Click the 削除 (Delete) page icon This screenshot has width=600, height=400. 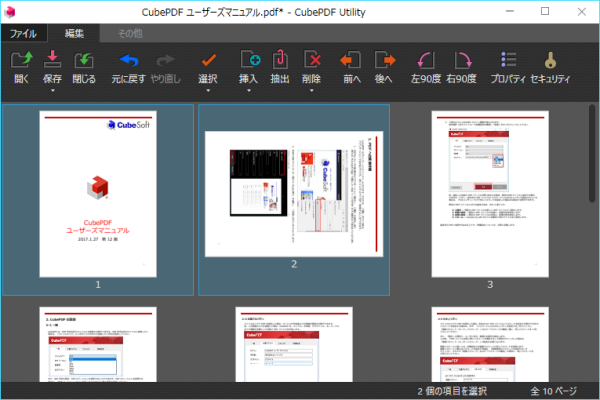click(x=311, y=59)
